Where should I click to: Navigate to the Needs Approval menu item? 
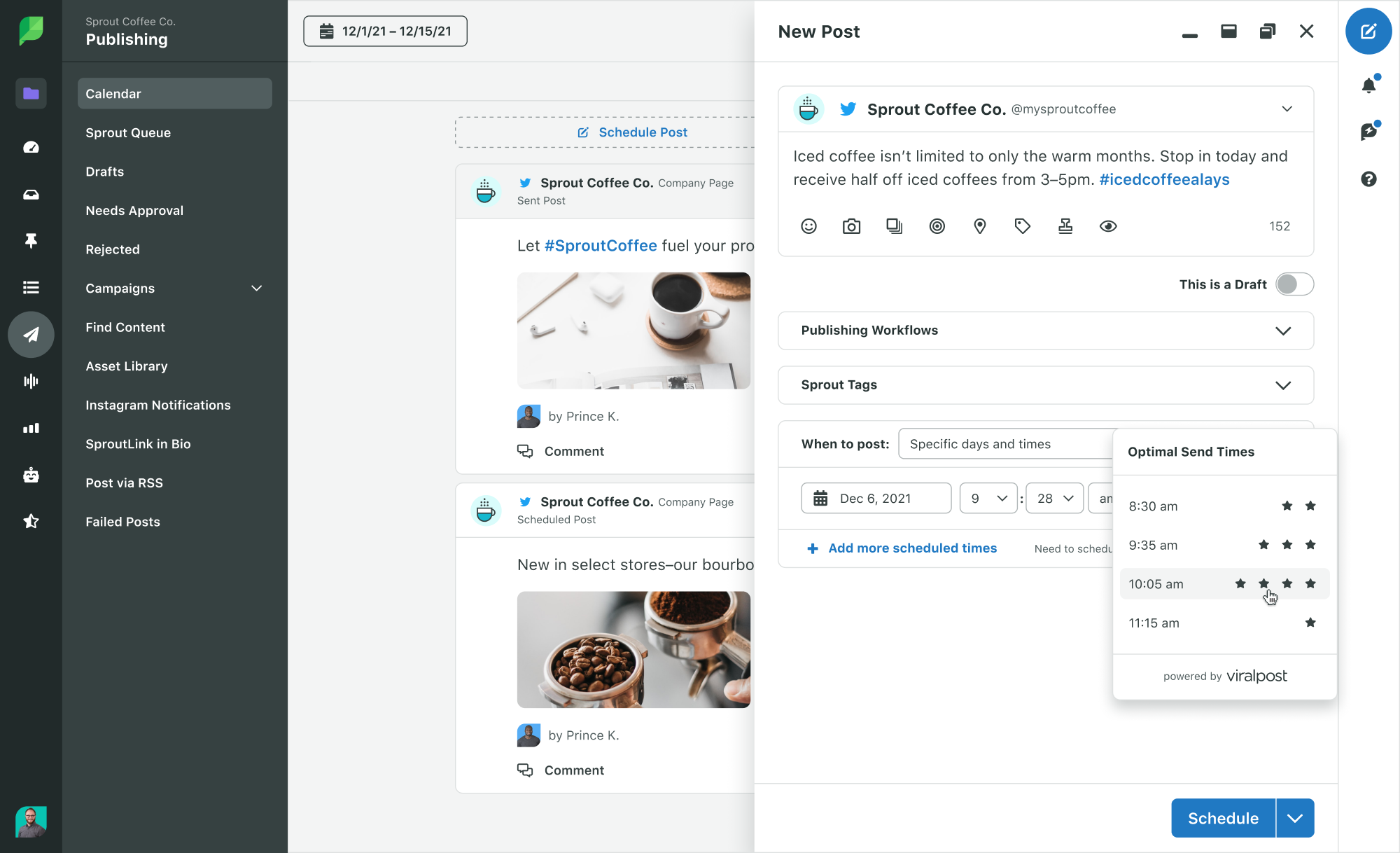pos(134,210)
